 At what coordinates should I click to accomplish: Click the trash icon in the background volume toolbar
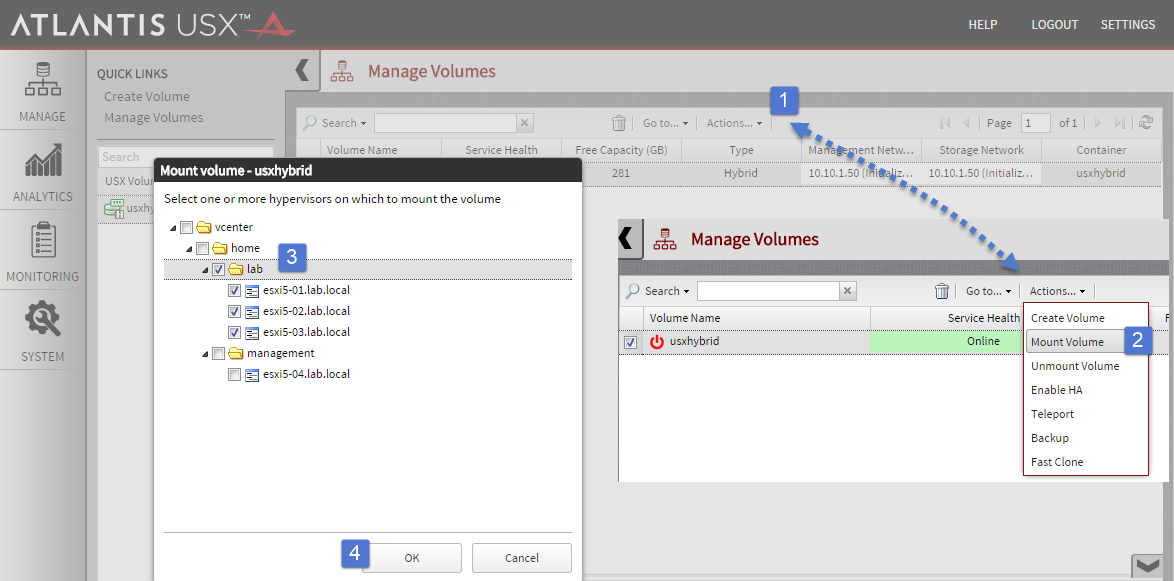click(x=619, y=123)
